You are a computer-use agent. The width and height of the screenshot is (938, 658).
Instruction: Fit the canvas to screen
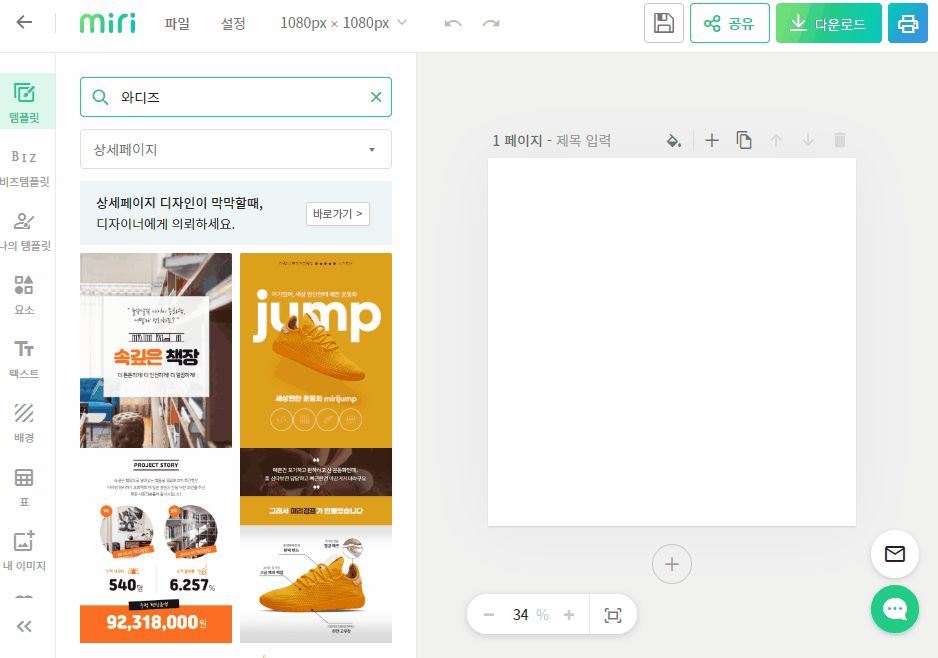(x=613, y=615)
